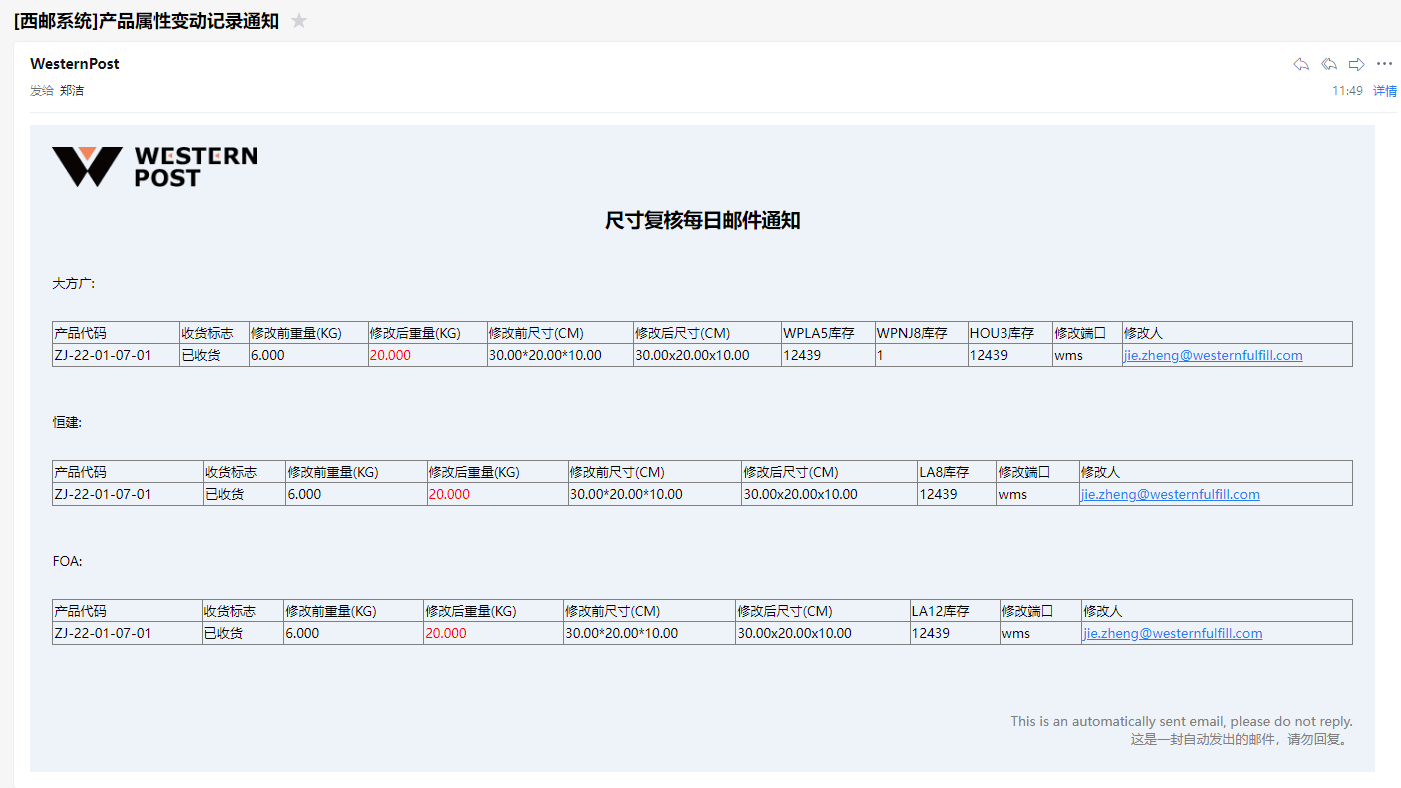
Task: Click 30.00*20.00*10.00 size in 恒建 table
Action: click(x=626, y=494)
